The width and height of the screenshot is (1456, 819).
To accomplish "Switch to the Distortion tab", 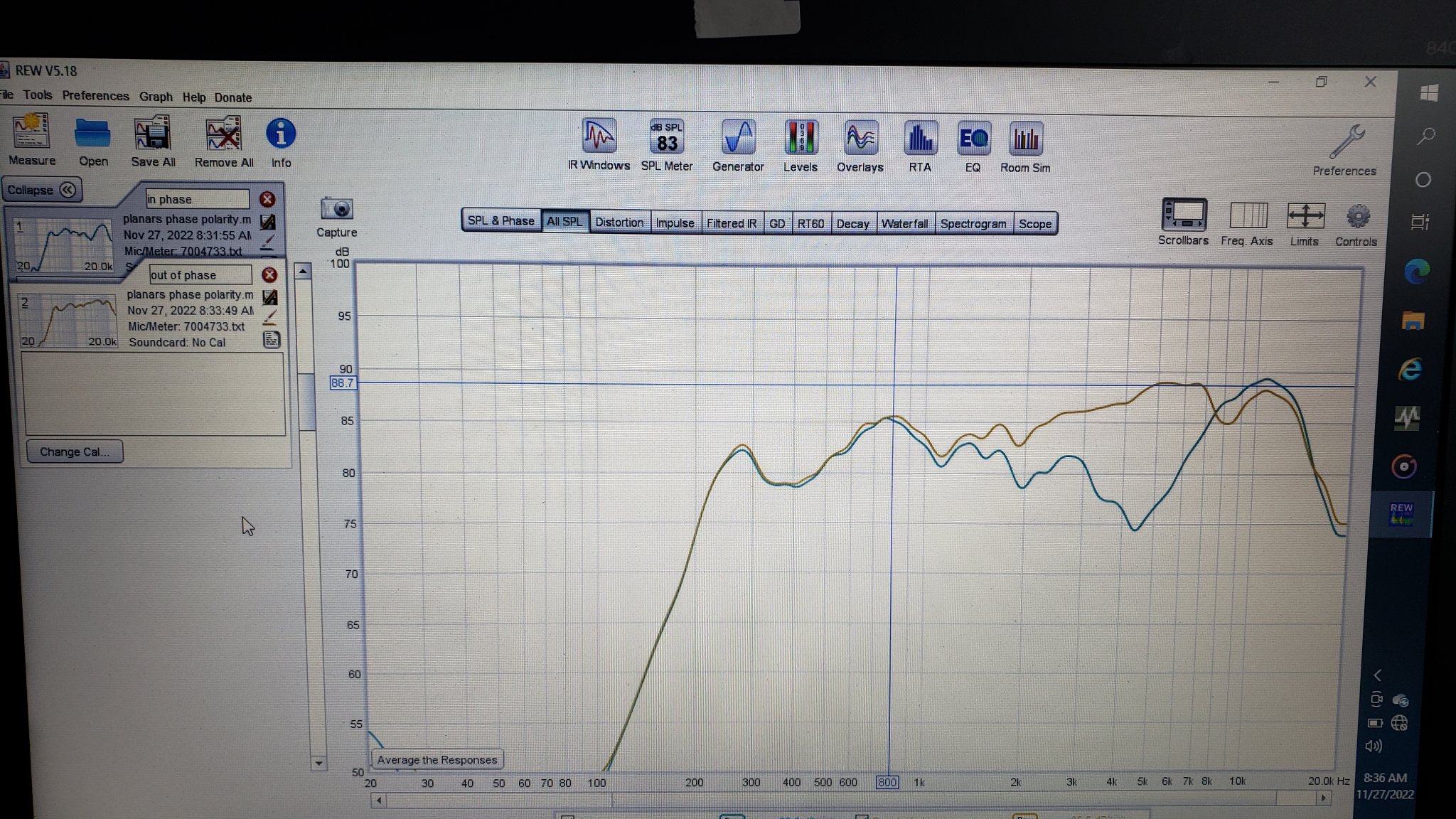I will [x=619, y=223].
